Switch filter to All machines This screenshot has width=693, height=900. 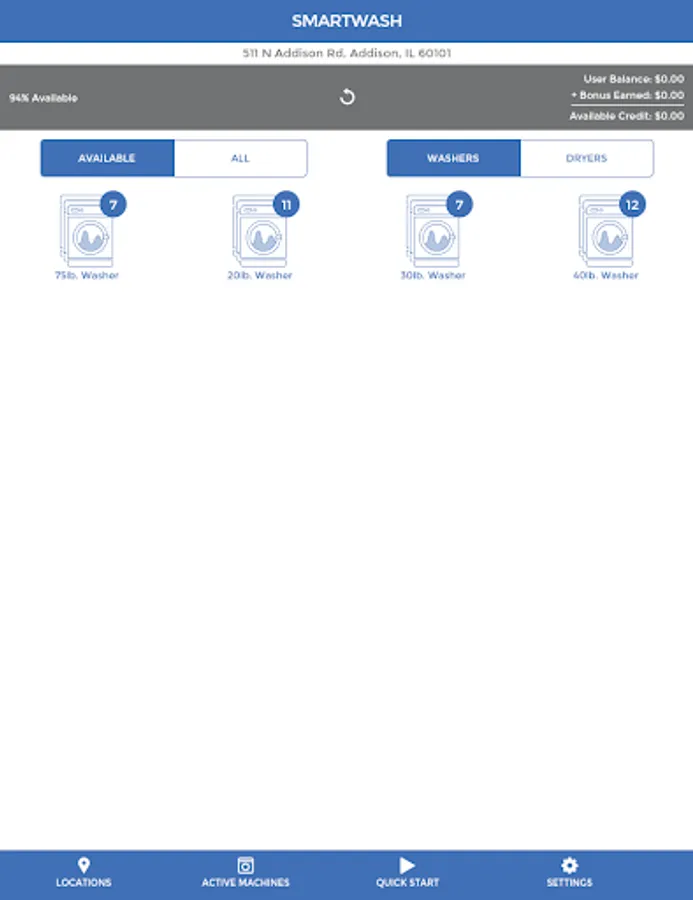point(241,158)
